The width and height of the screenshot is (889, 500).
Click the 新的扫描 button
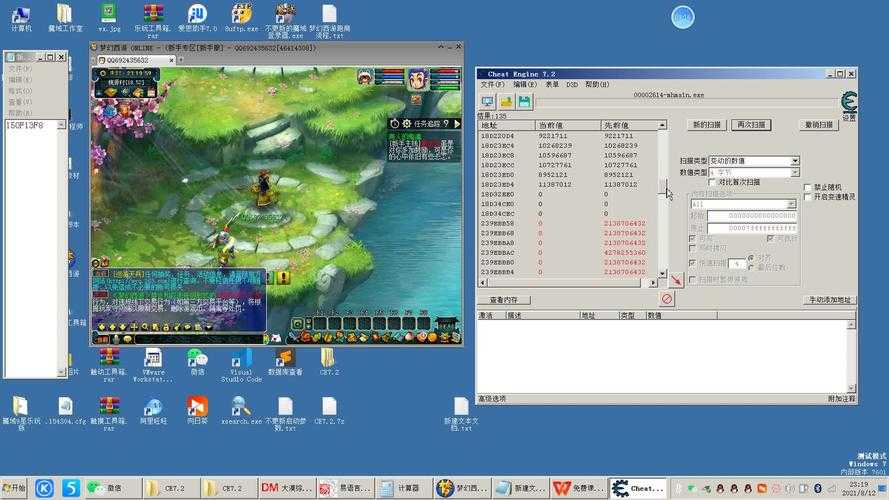[x=706, y=125]
